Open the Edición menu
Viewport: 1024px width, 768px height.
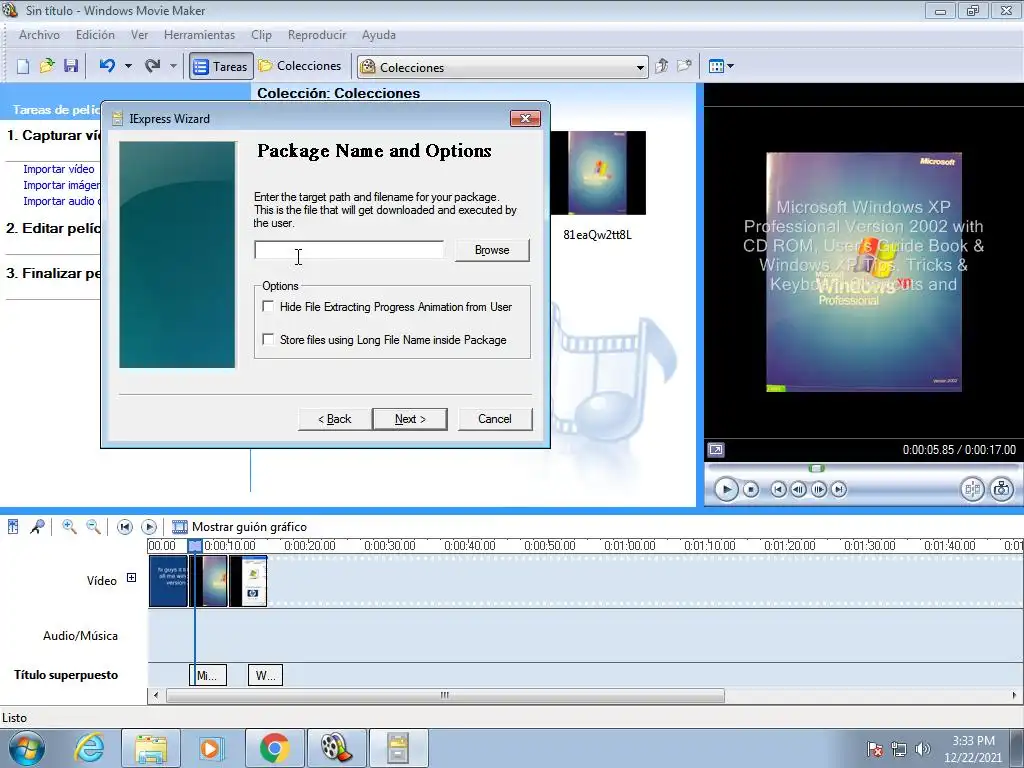click(95, 35)
